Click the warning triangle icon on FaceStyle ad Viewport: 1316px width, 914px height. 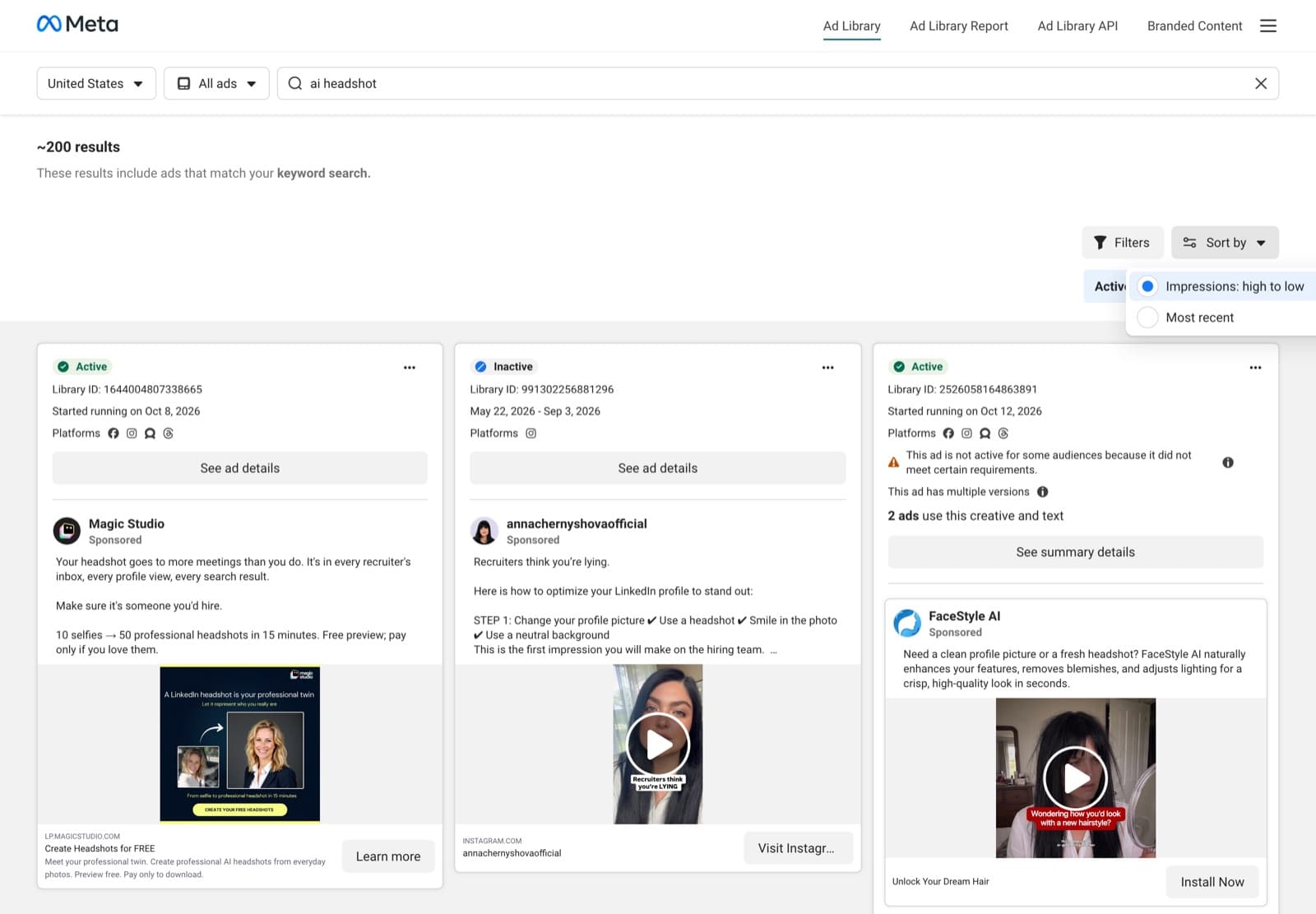[894, 462]
